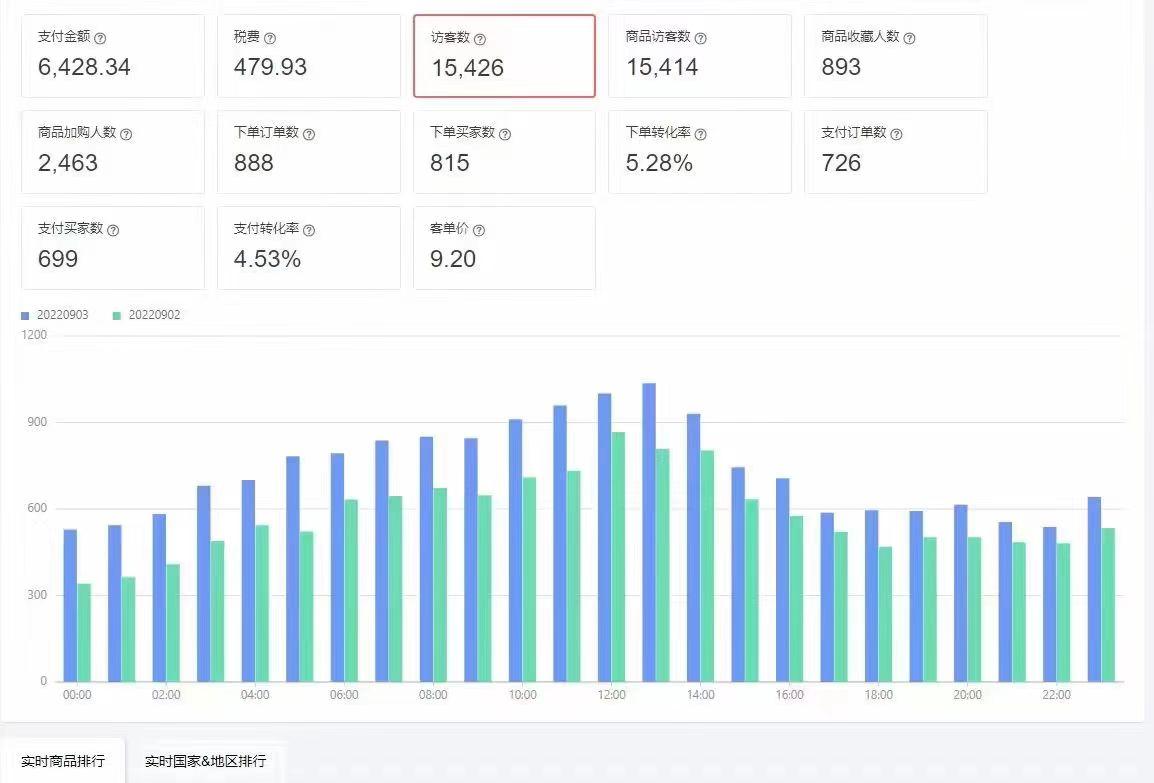Click help icon beside 商品访客数
Screen dimensions: 1154x783
[701, 38]
